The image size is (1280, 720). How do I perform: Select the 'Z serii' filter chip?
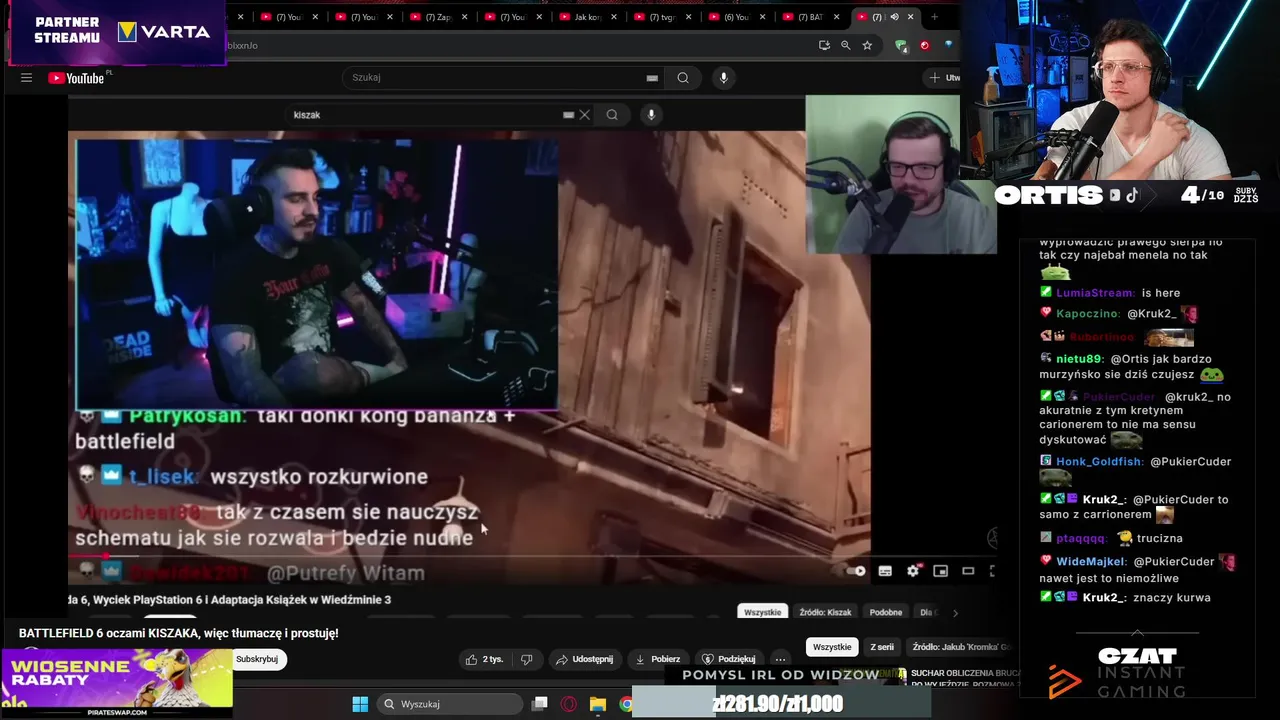(882, 647)
